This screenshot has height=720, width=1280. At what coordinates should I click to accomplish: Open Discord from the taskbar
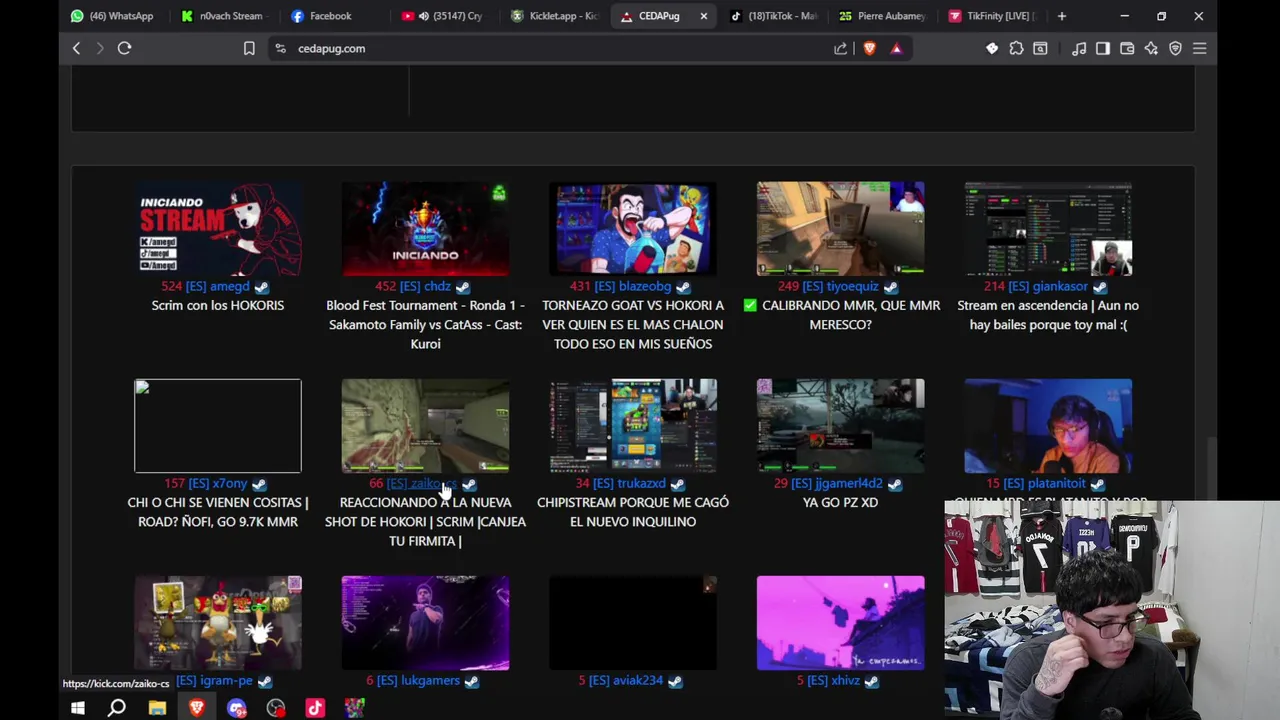[236, 708]
